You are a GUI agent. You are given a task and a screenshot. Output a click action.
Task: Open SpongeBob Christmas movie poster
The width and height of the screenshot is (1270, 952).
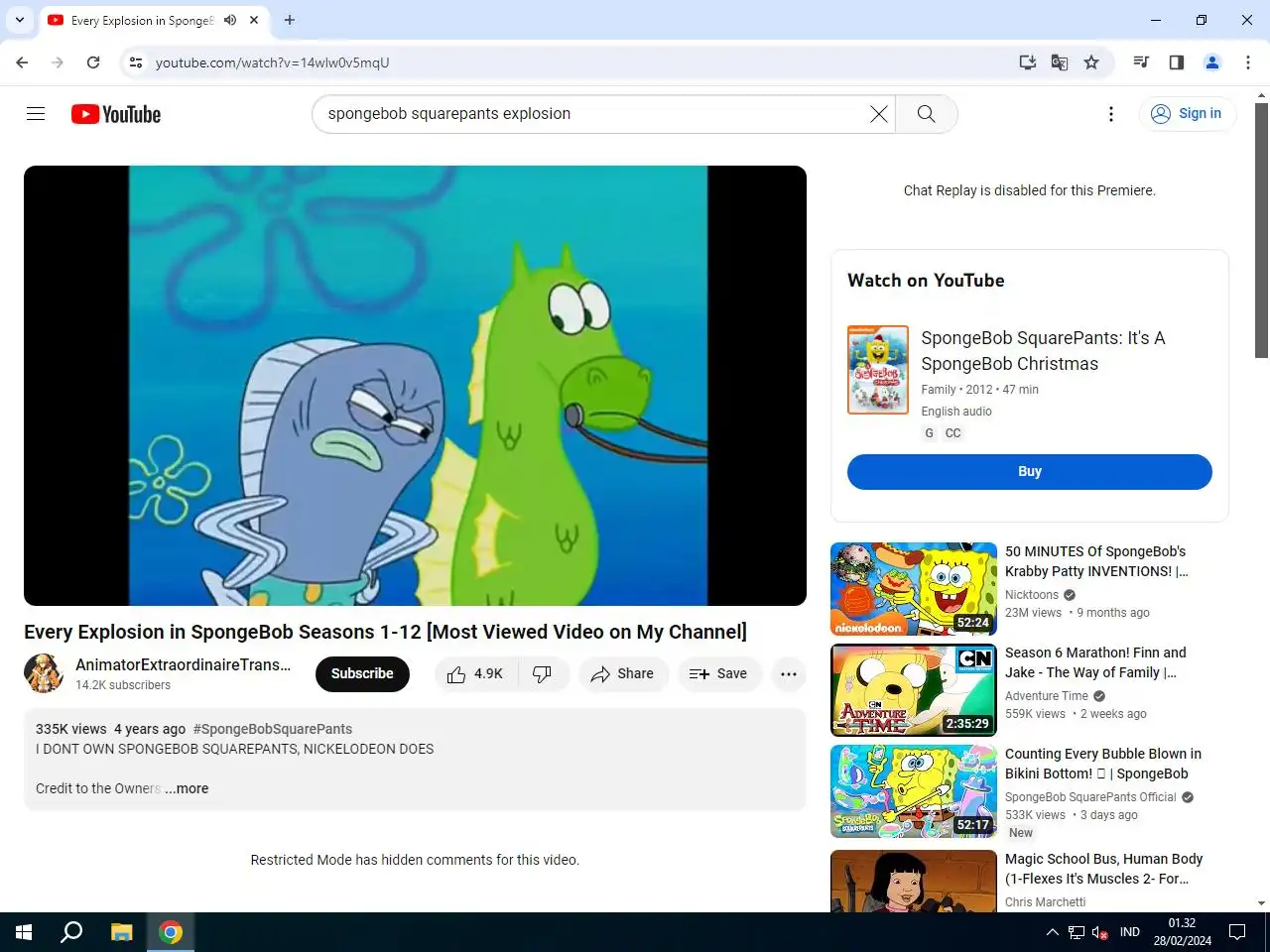coord(878,370)
